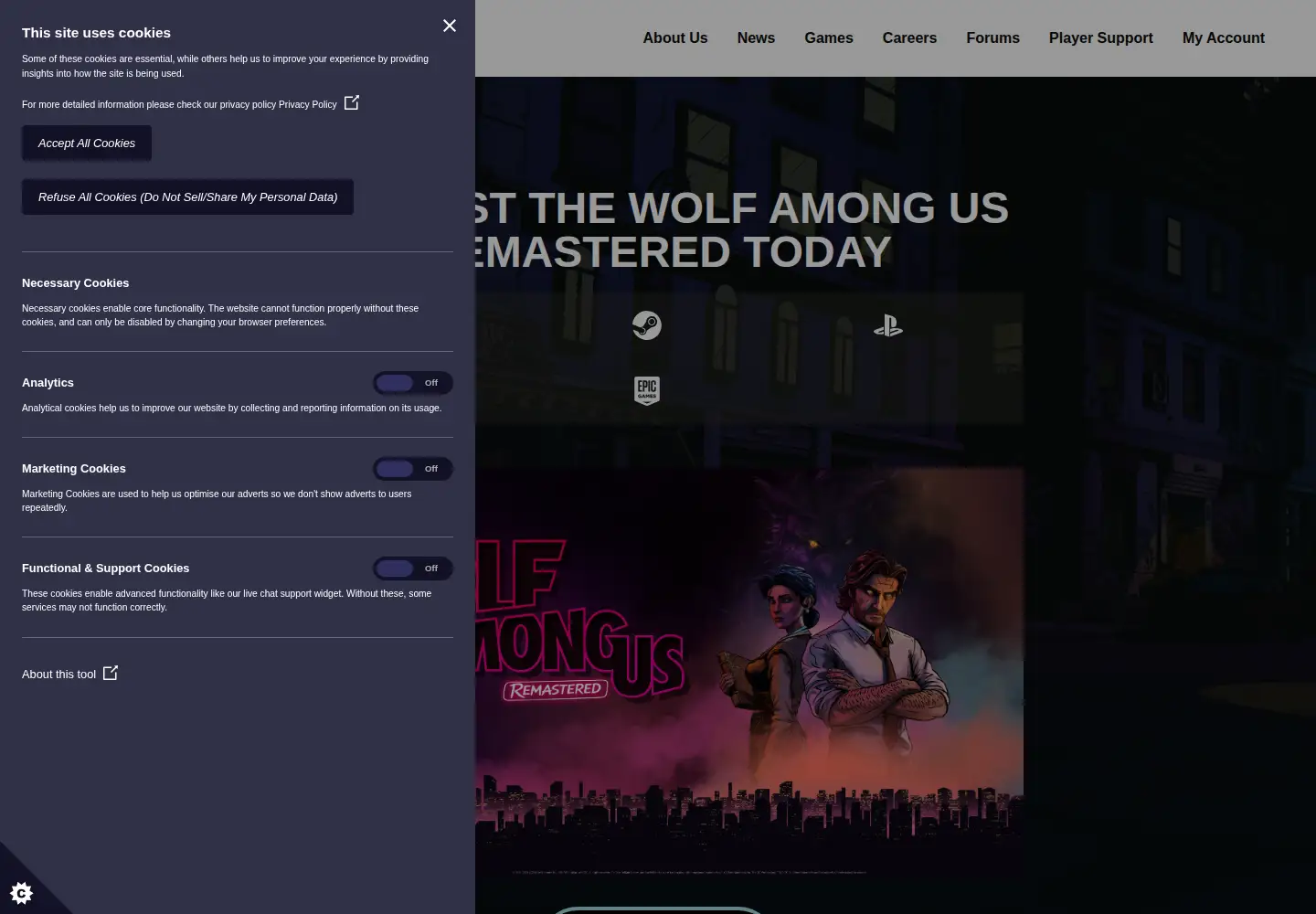Refuse All Cookies button
The width and height of the screenshot is (1316, 914).
tap(187, 197)
